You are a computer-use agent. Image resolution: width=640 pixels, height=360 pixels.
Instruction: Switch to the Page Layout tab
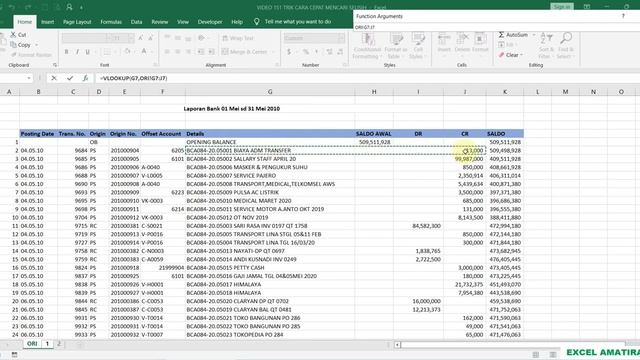[77, 22]
